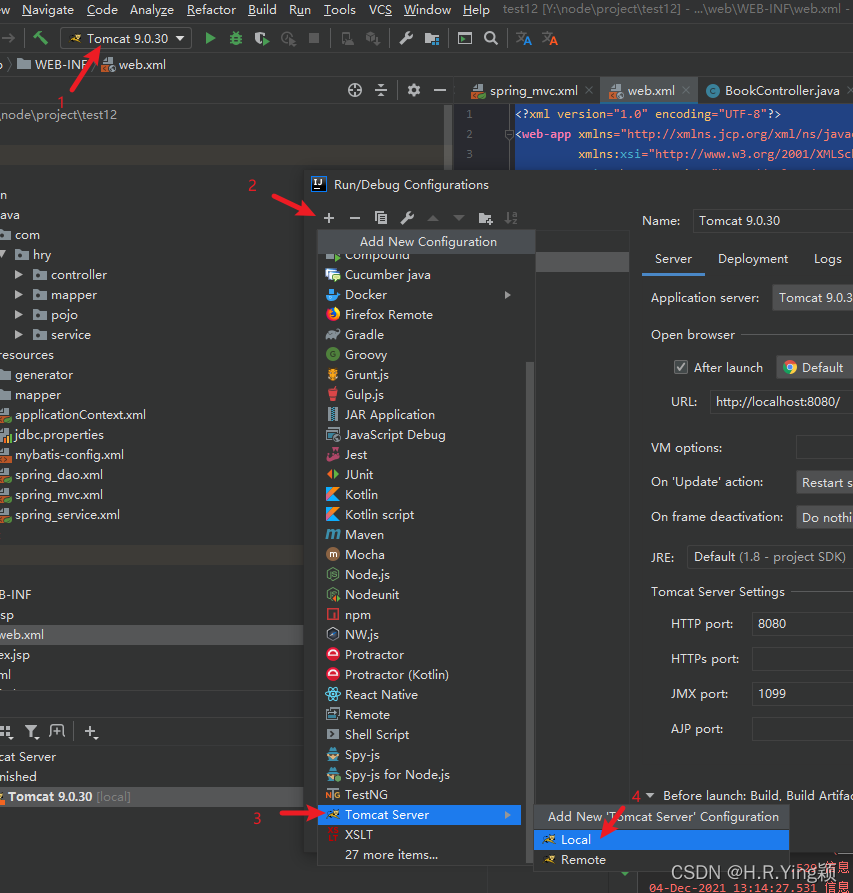Choose Tomcat Server in configuration list

(419, 814)
